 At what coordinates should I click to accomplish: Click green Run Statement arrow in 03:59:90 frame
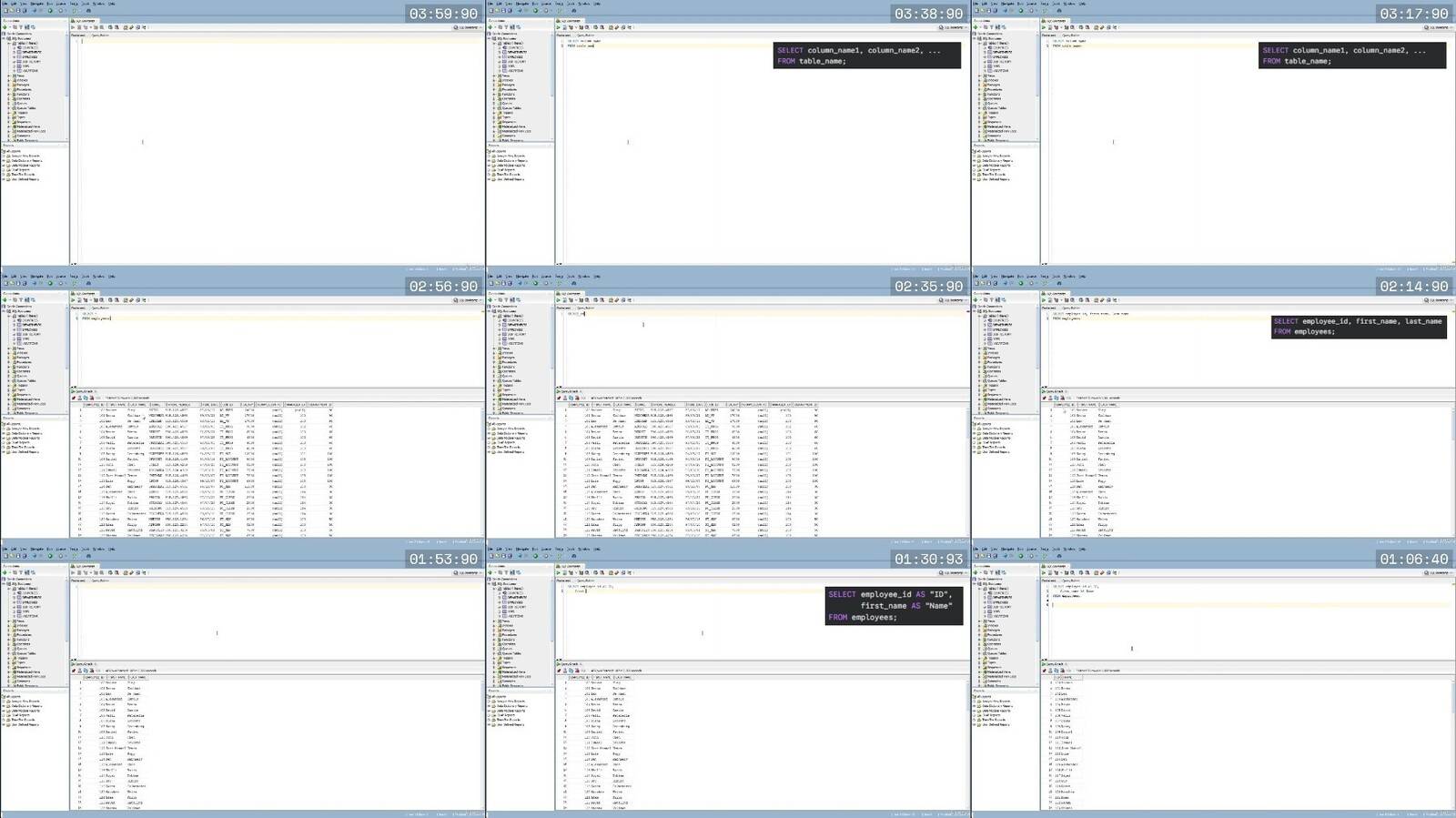click(73, 27)
